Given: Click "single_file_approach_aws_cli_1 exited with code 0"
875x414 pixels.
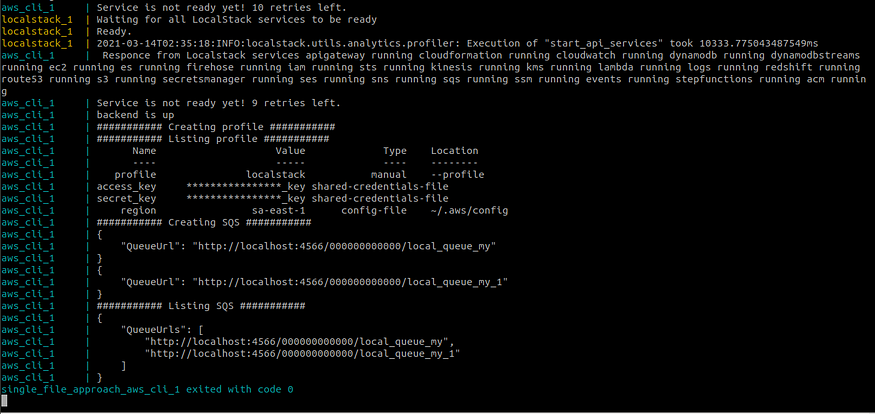Looking at the screenshot, I should pyautogui.click(x=147, y=389).
